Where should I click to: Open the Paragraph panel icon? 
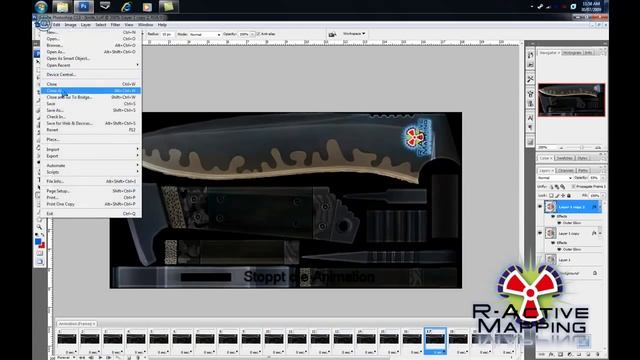coord(530,127)
